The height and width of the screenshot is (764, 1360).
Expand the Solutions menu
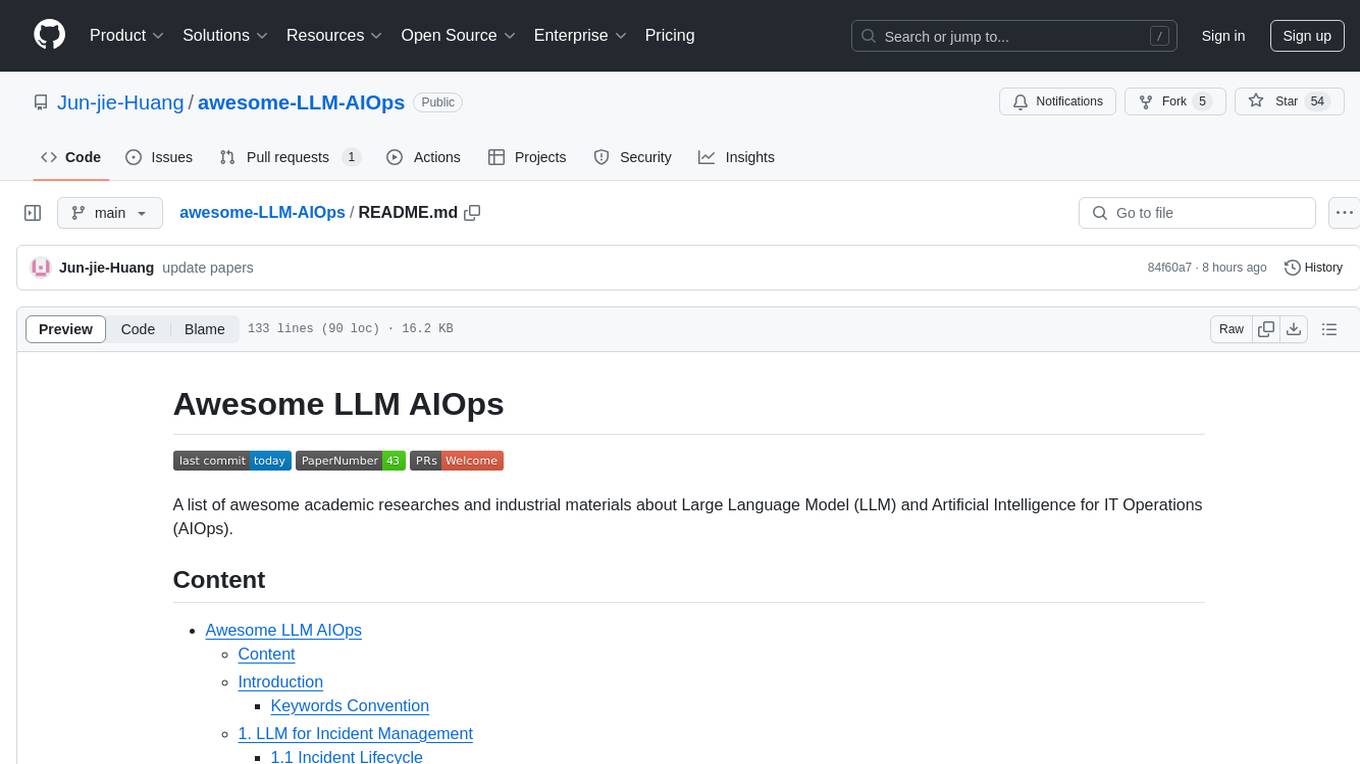(225, 35)
